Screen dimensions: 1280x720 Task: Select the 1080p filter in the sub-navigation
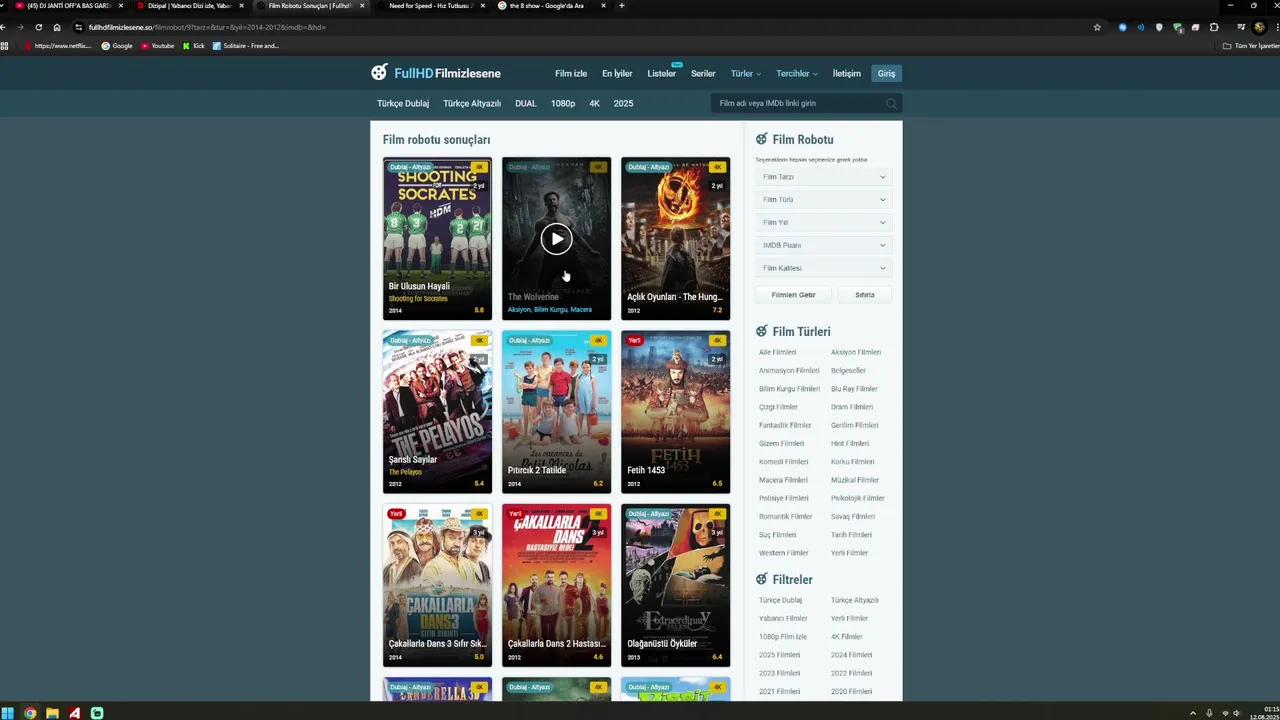(563, 104)
